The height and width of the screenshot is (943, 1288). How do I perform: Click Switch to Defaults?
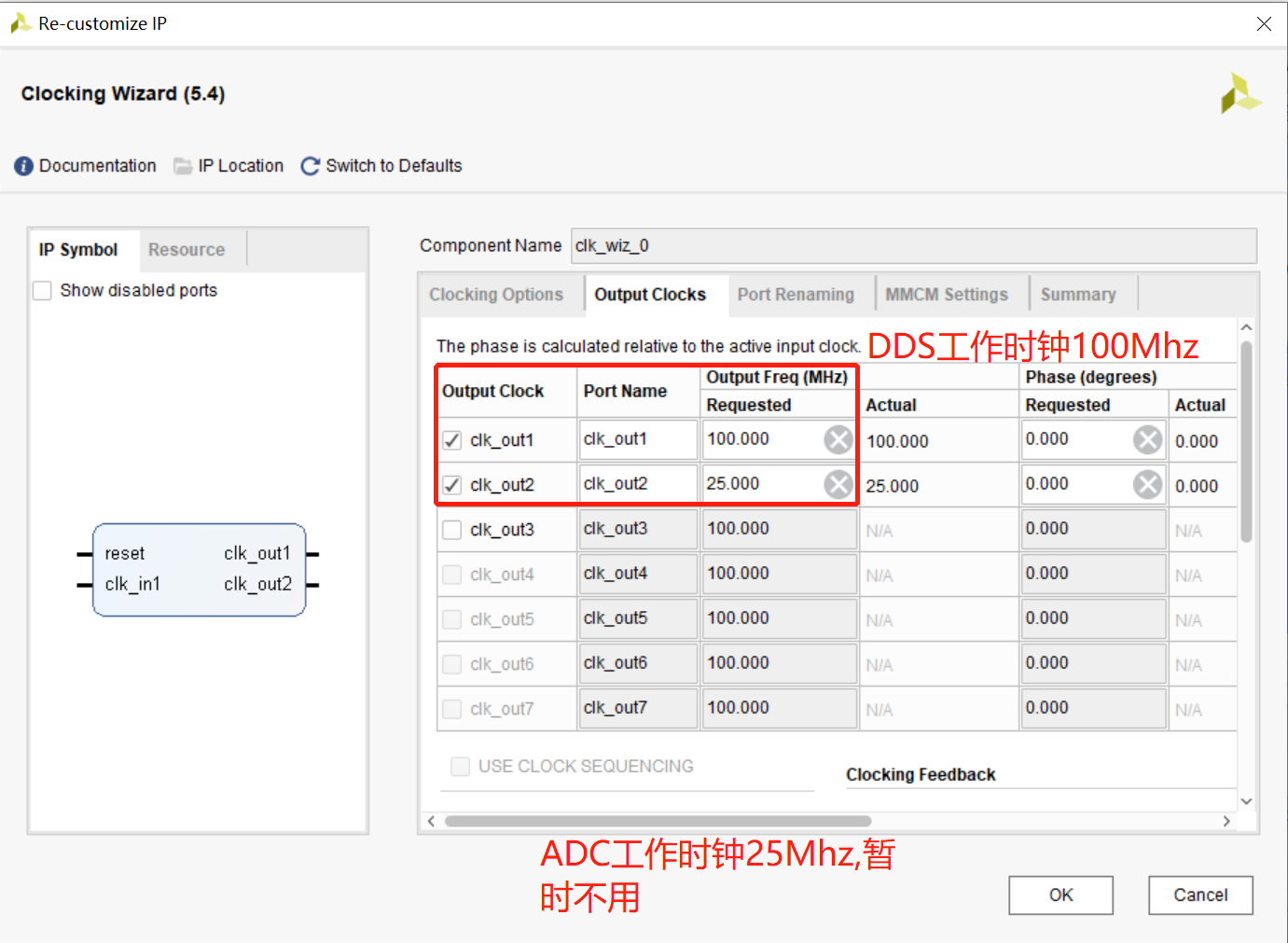point(394,166)
